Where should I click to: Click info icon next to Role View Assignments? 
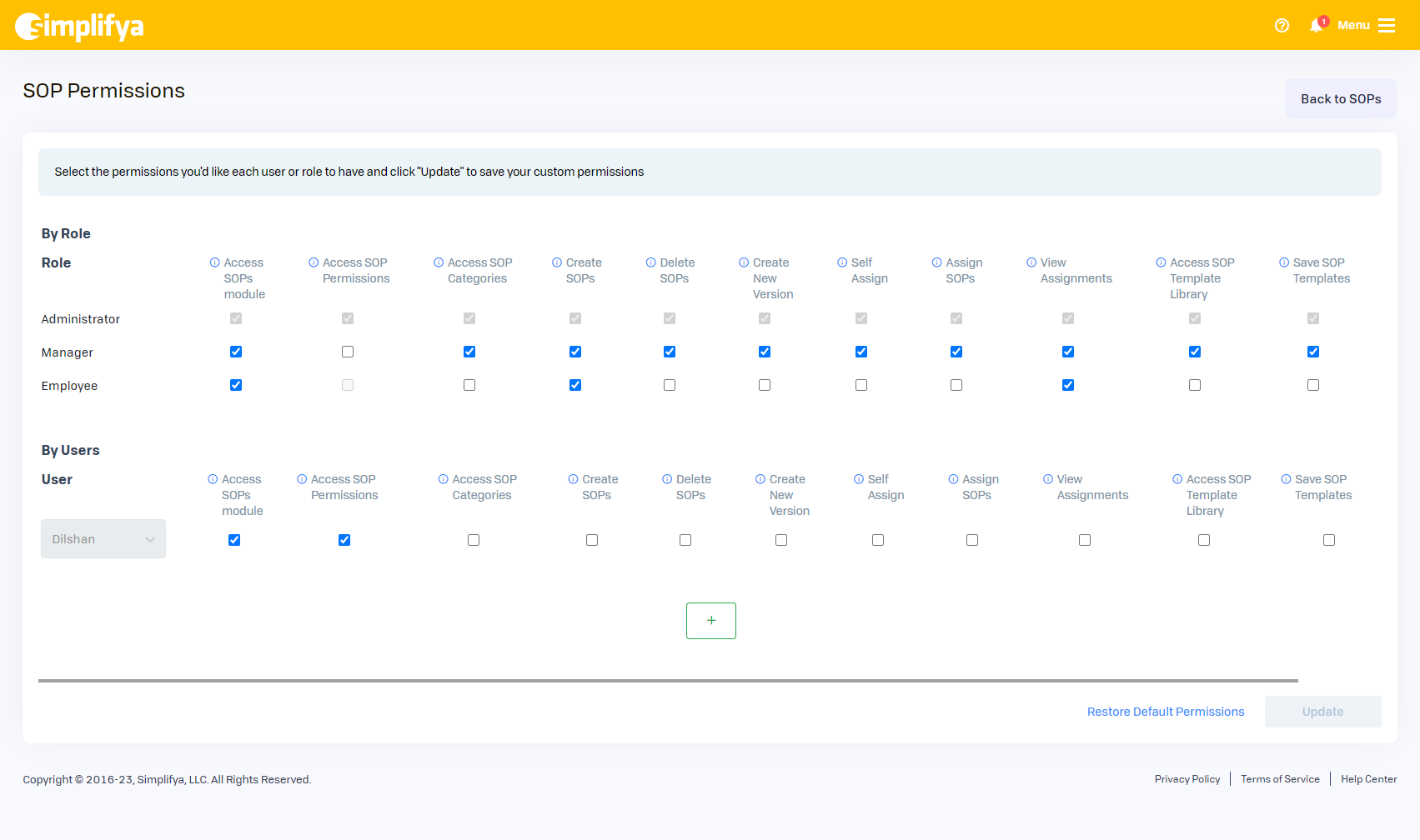click(1031, 262)
